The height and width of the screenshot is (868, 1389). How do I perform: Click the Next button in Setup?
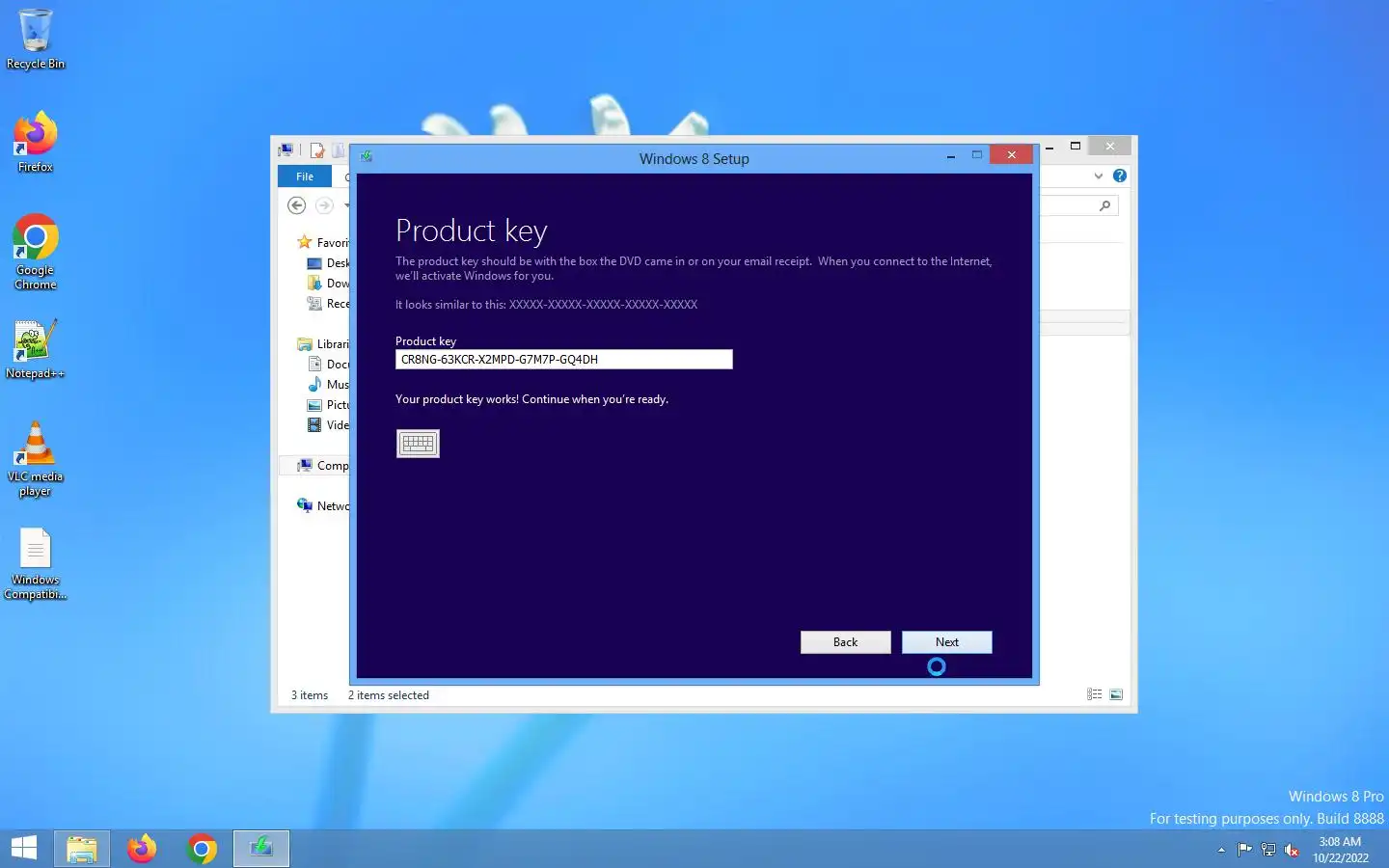coord(946,642)
